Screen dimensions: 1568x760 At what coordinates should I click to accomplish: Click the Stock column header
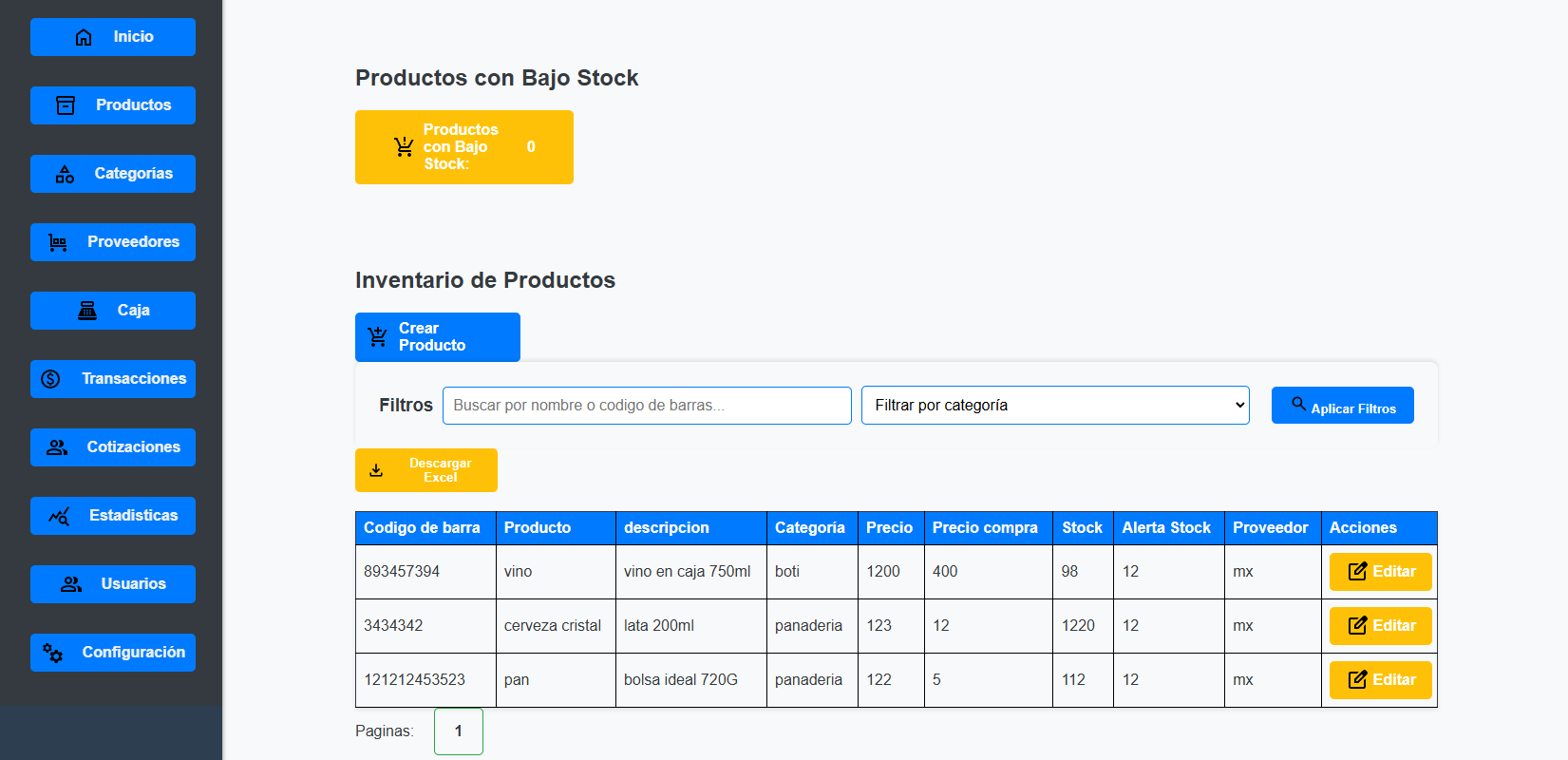[1083, 528]
